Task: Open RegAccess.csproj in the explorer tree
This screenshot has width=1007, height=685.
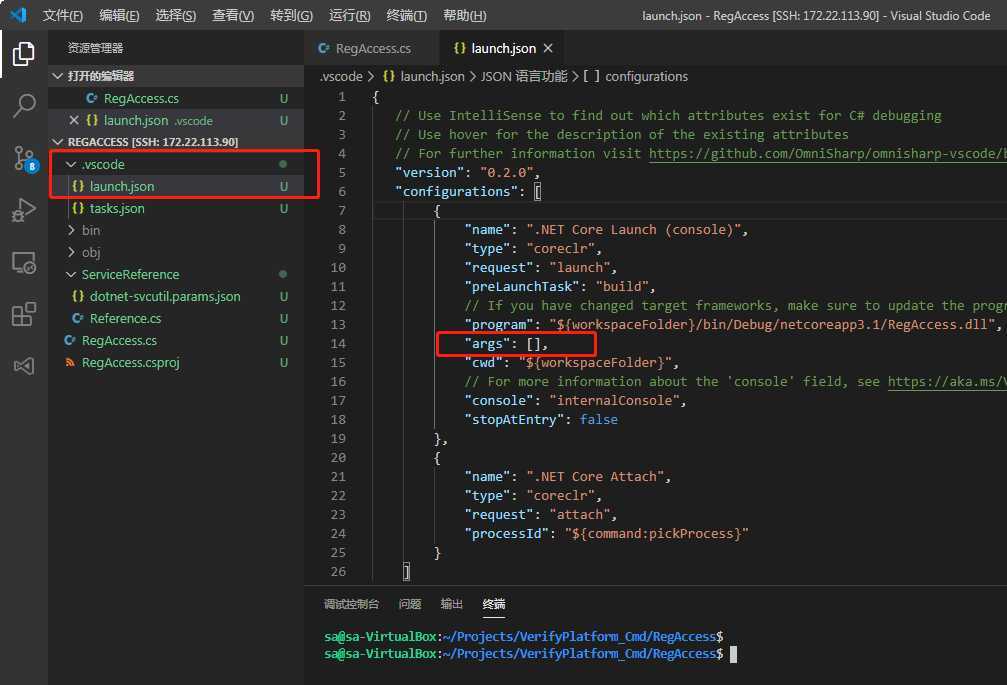Action: click(176, 362)
